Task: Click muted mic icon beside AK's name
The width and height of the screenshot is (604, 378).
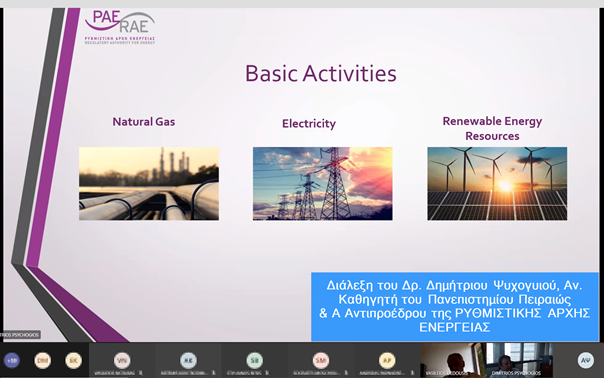Action: (213, 373)
